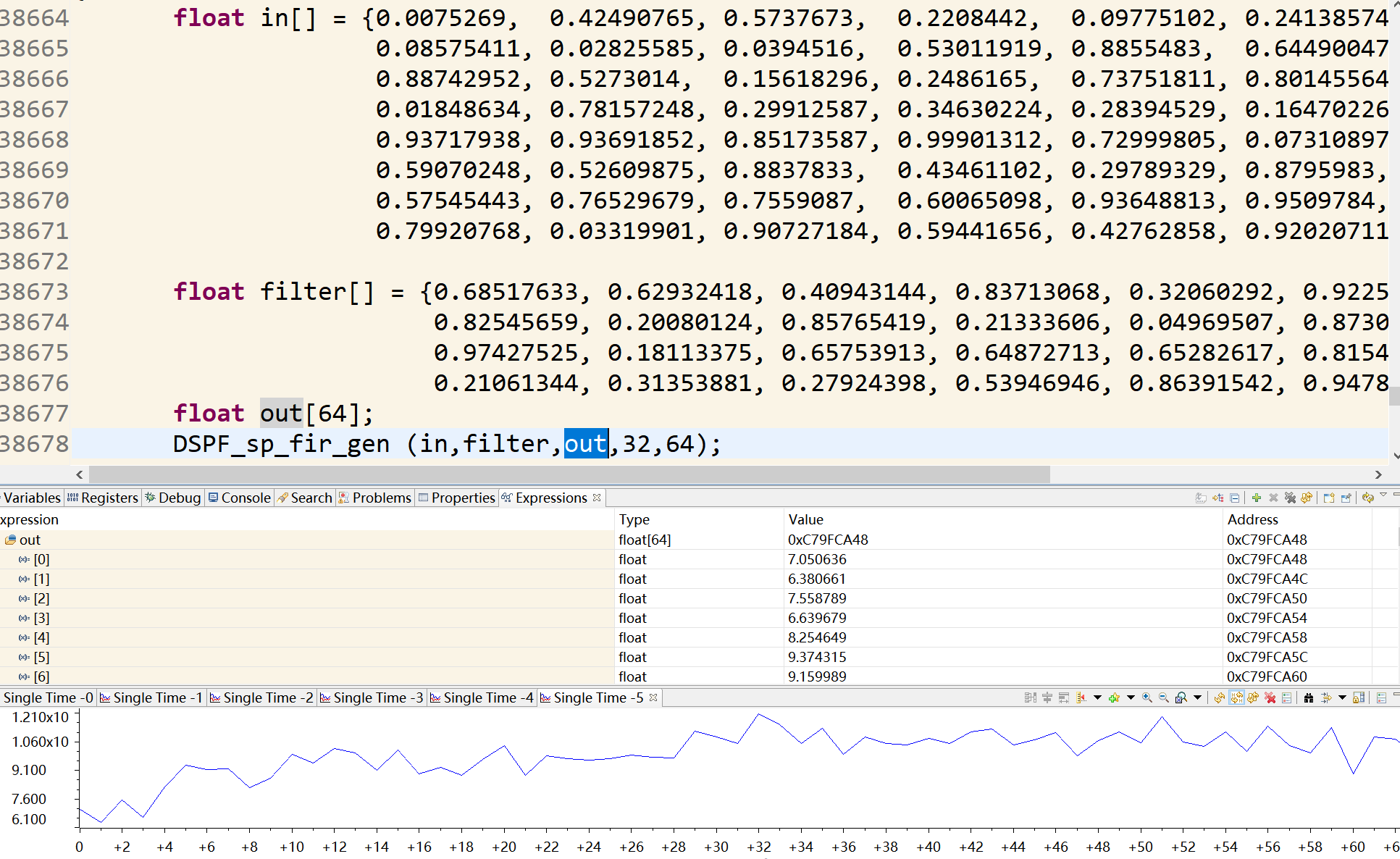Pin the Expressions view to current context

pos(1346,498)
